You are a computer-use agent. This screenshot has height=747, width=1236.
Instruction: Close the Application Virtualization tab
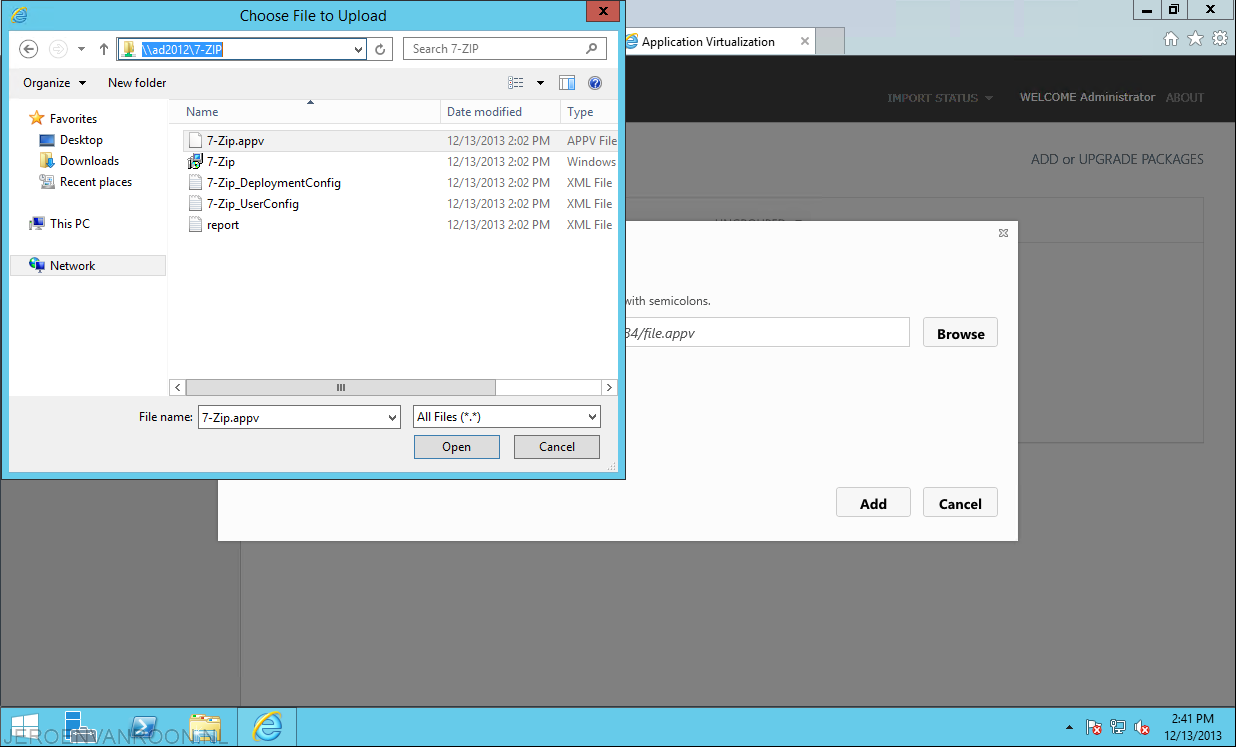coord(805,41)
